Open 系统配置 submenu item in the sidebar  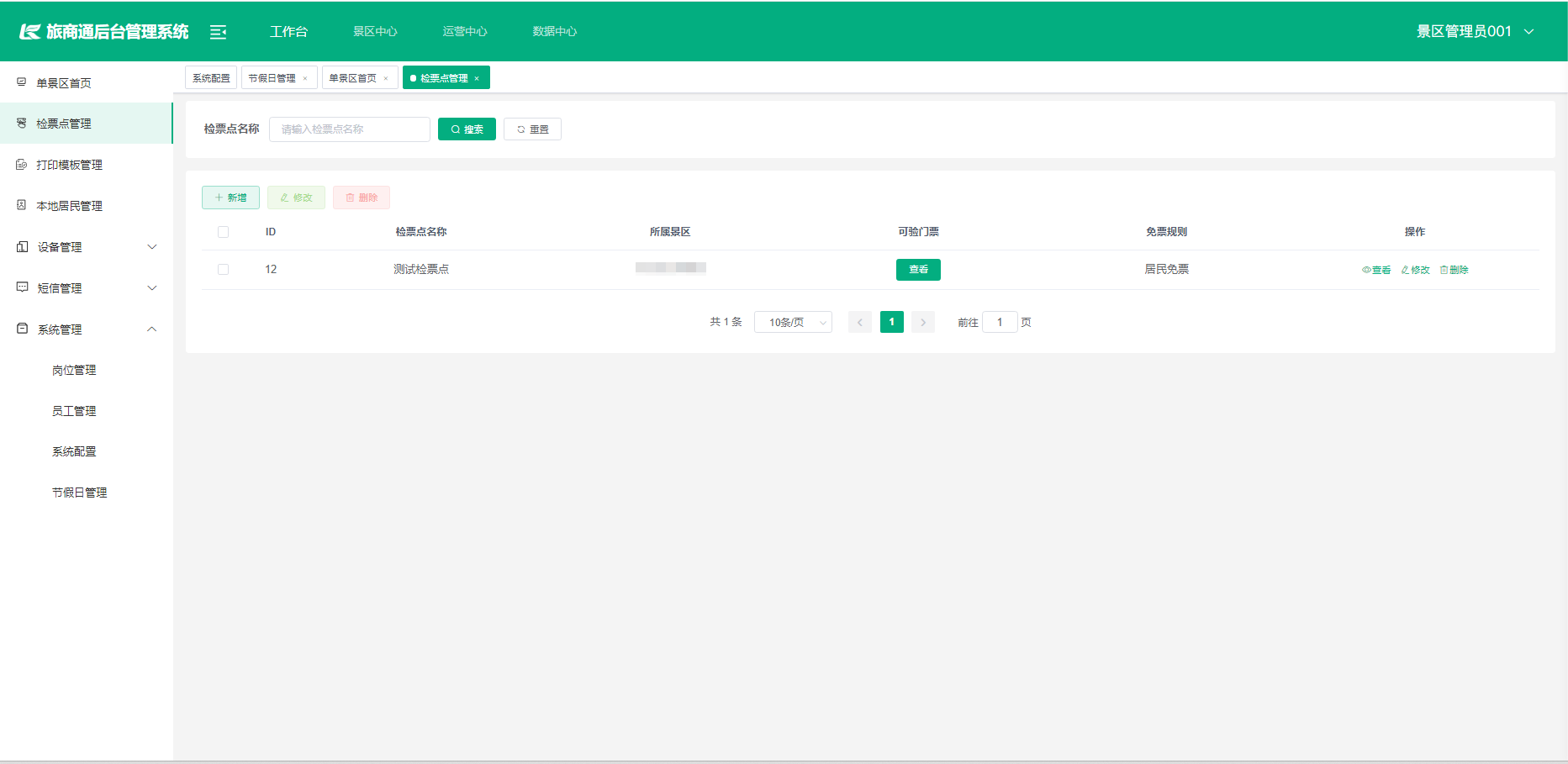pos(74,451)
